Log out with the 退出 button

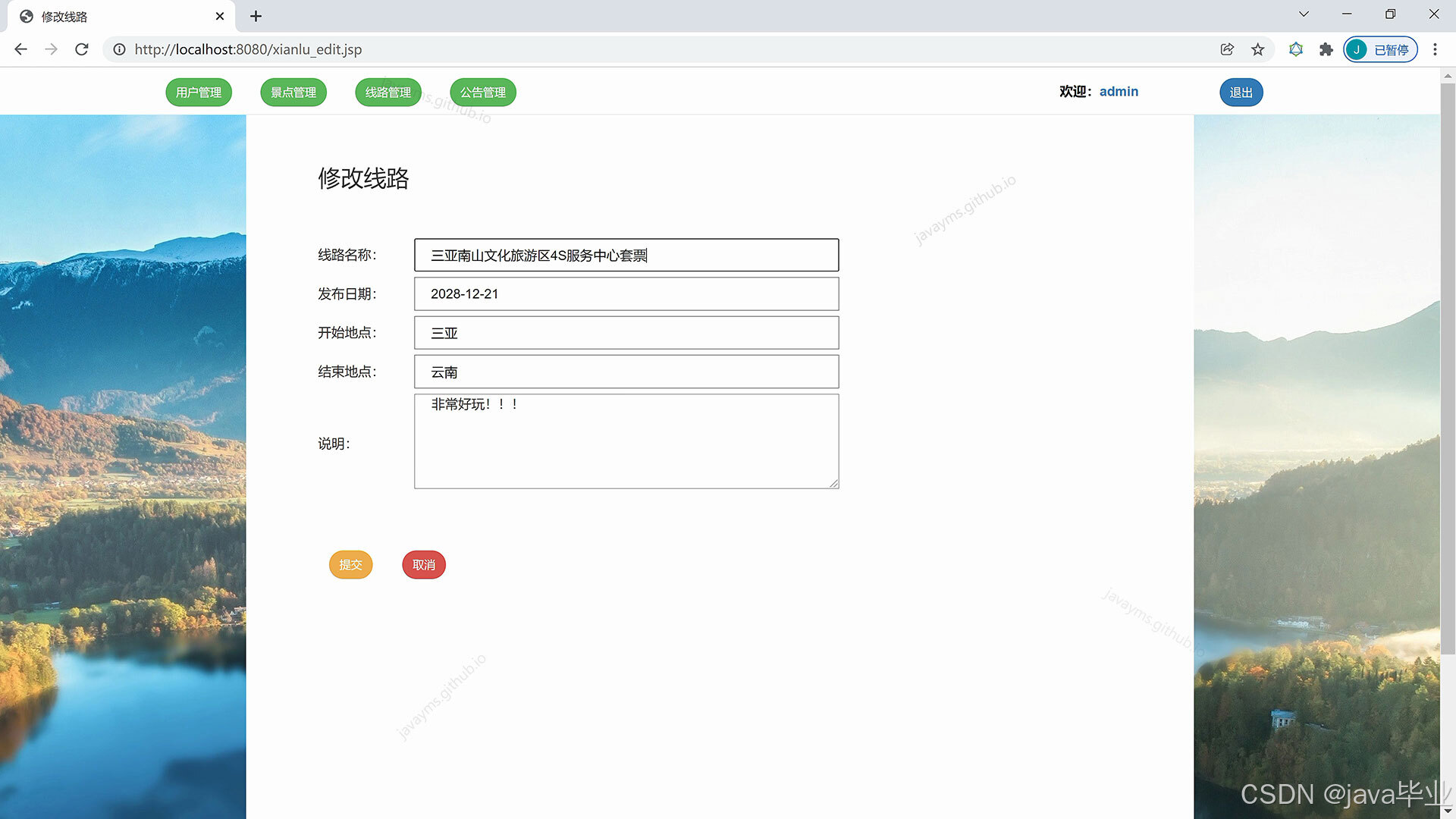click(1241, 93)
